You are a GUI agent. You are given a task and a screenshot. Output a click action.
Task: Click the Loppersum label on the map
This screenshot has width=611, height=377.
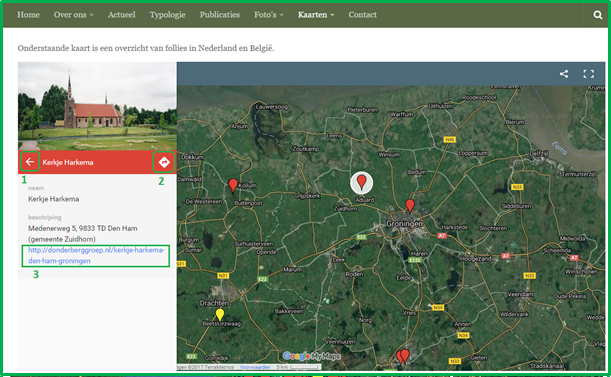pos(473,153)
